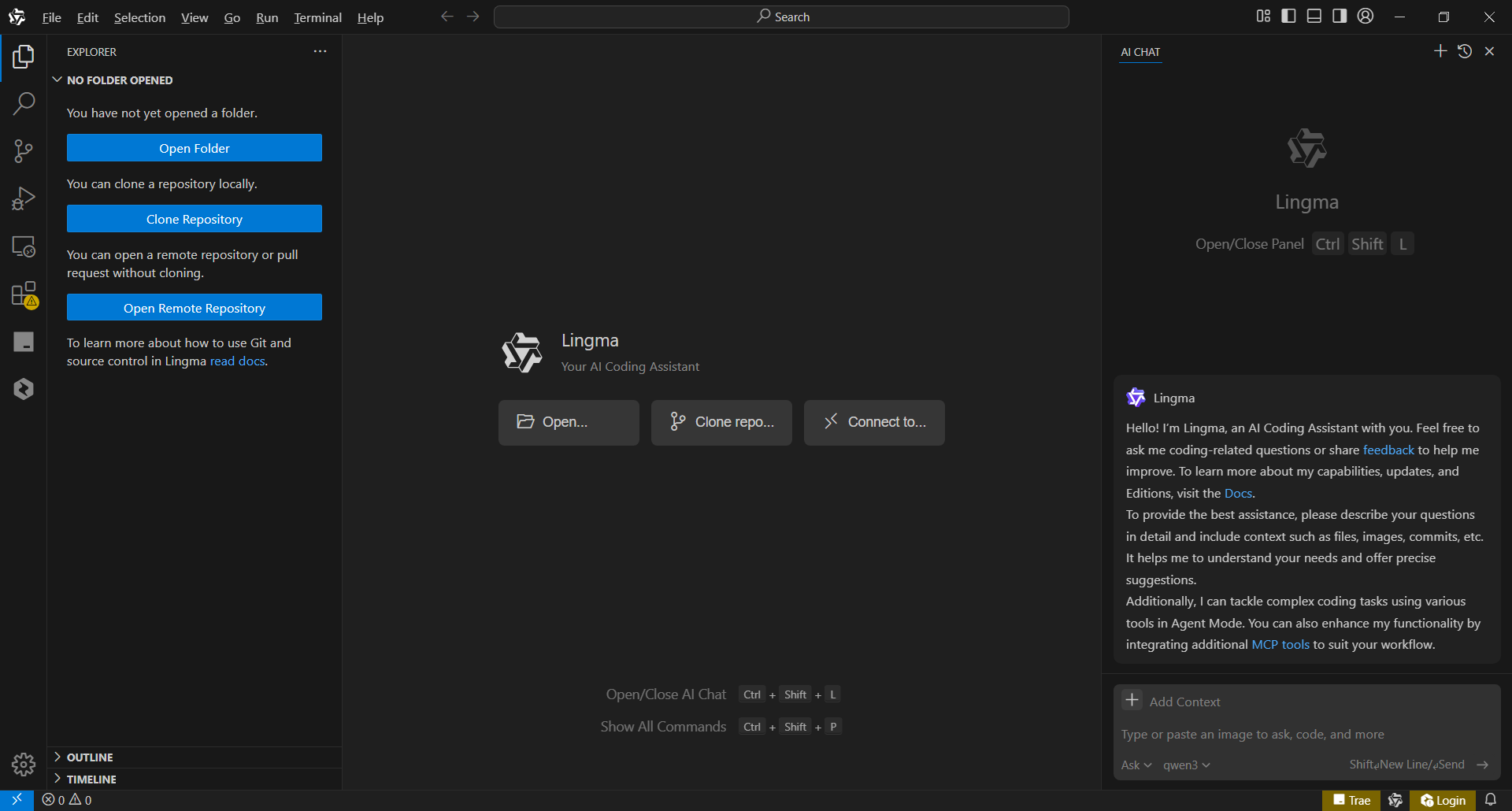Expand the Outline section

[194, 757]
